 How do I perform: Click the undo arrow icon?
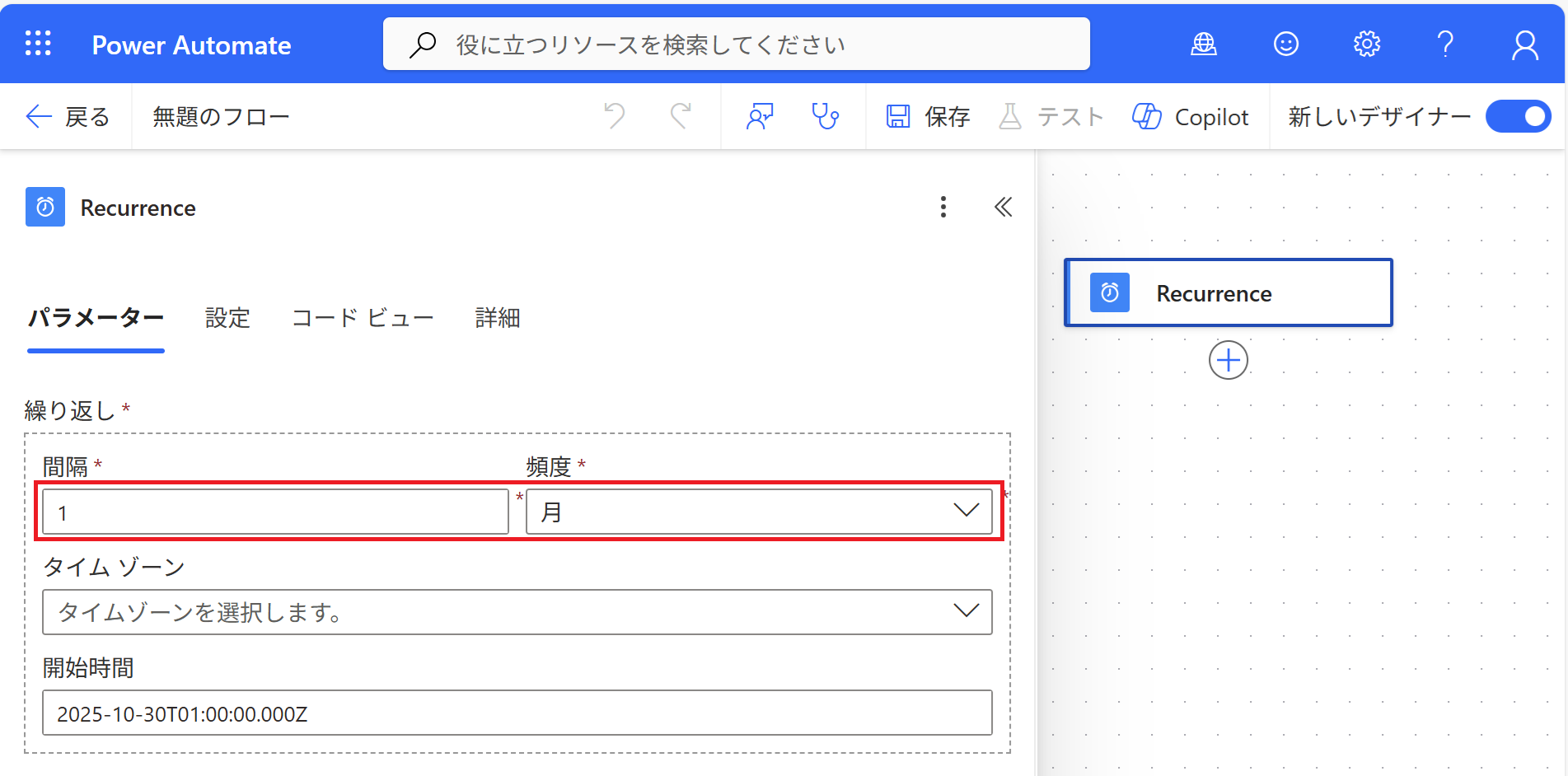[x=615, y=116]
